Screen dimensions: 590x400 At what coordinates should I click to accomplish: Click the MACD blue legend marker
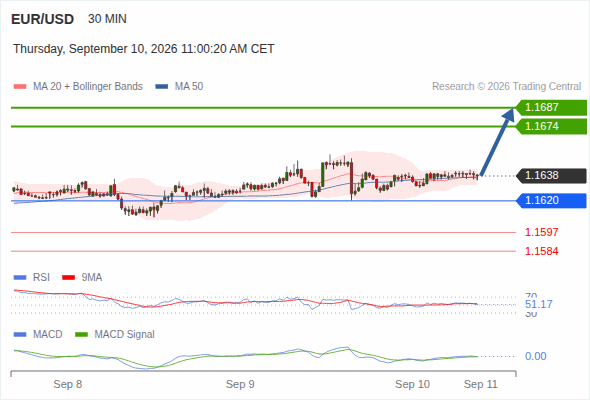pos(20,335)
